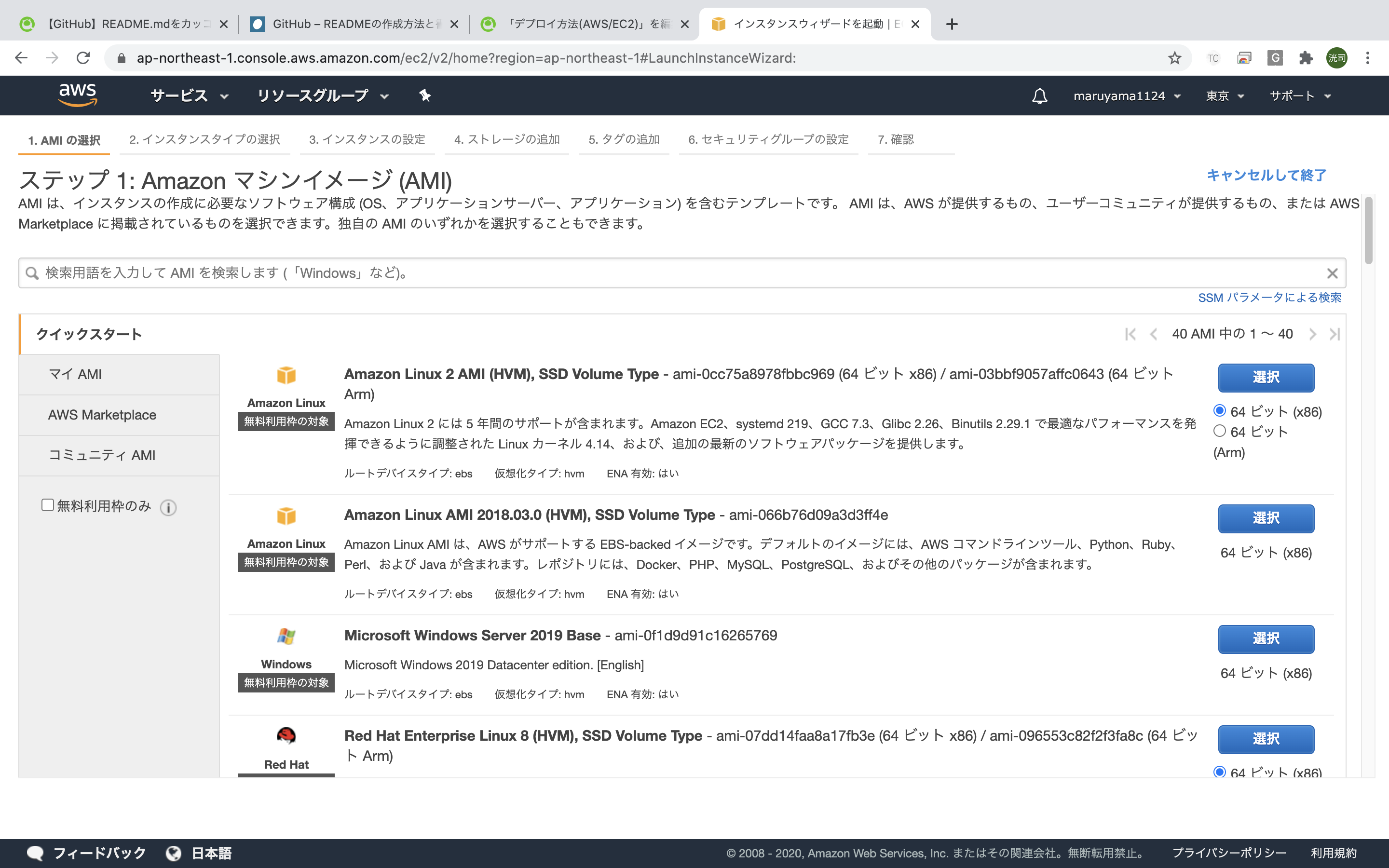This screenshot has height=868, width=1389.
Task: Select 64 ビット (x86) for Amazon Linux 2
Action: click(1220, 410)
